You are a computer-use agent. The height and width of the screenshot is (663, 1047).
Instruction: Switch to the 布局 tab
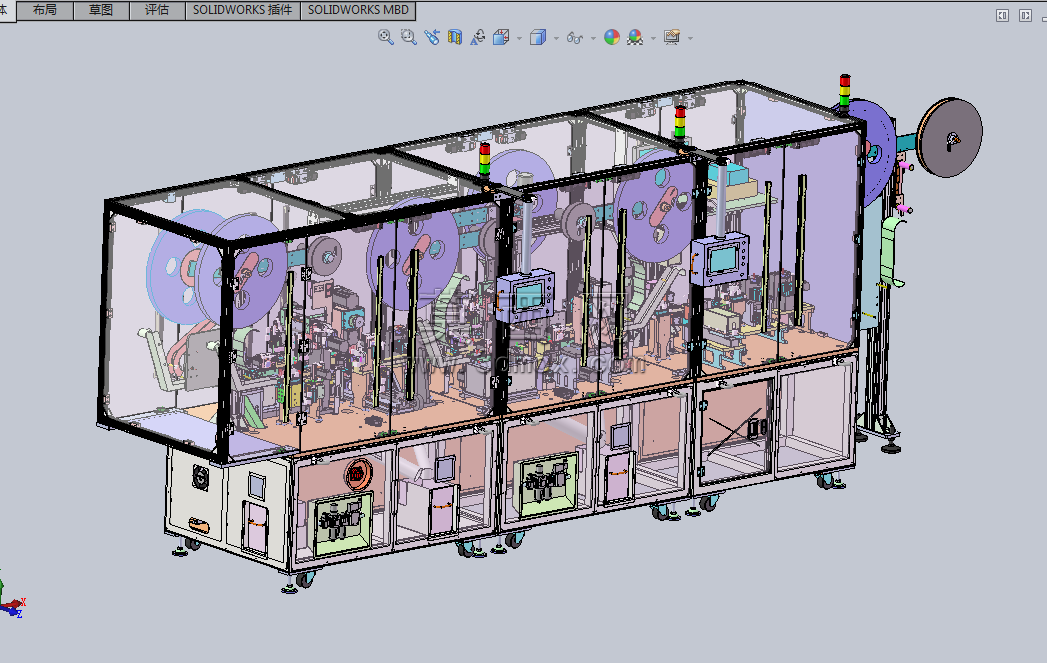point(45,10)
